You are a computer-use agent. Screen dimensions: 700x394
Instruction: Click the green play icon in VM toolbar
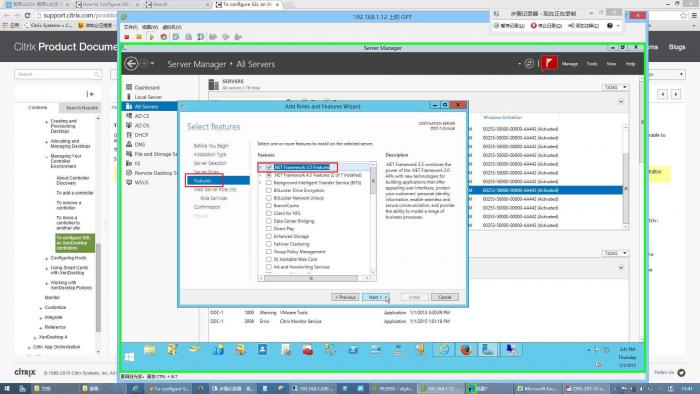pos(151,37)
